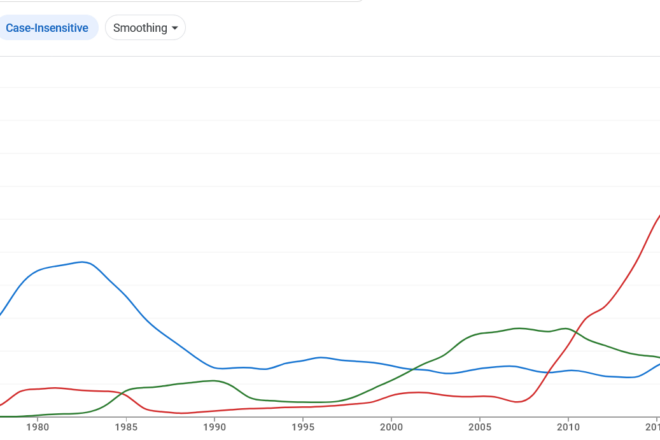Viewport: 660px width, 440px height.
Task: Click the red line's low bump near 2001
Action: click(415, 393)
